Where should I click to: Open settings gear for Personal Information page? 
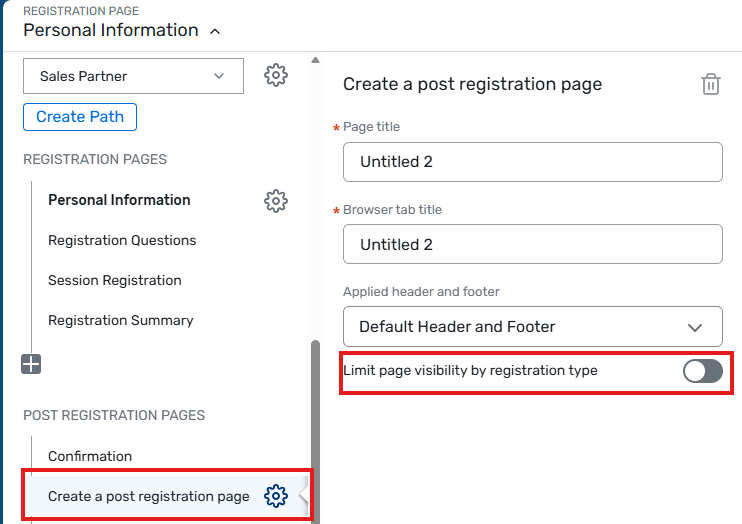(x=276, y=200)
